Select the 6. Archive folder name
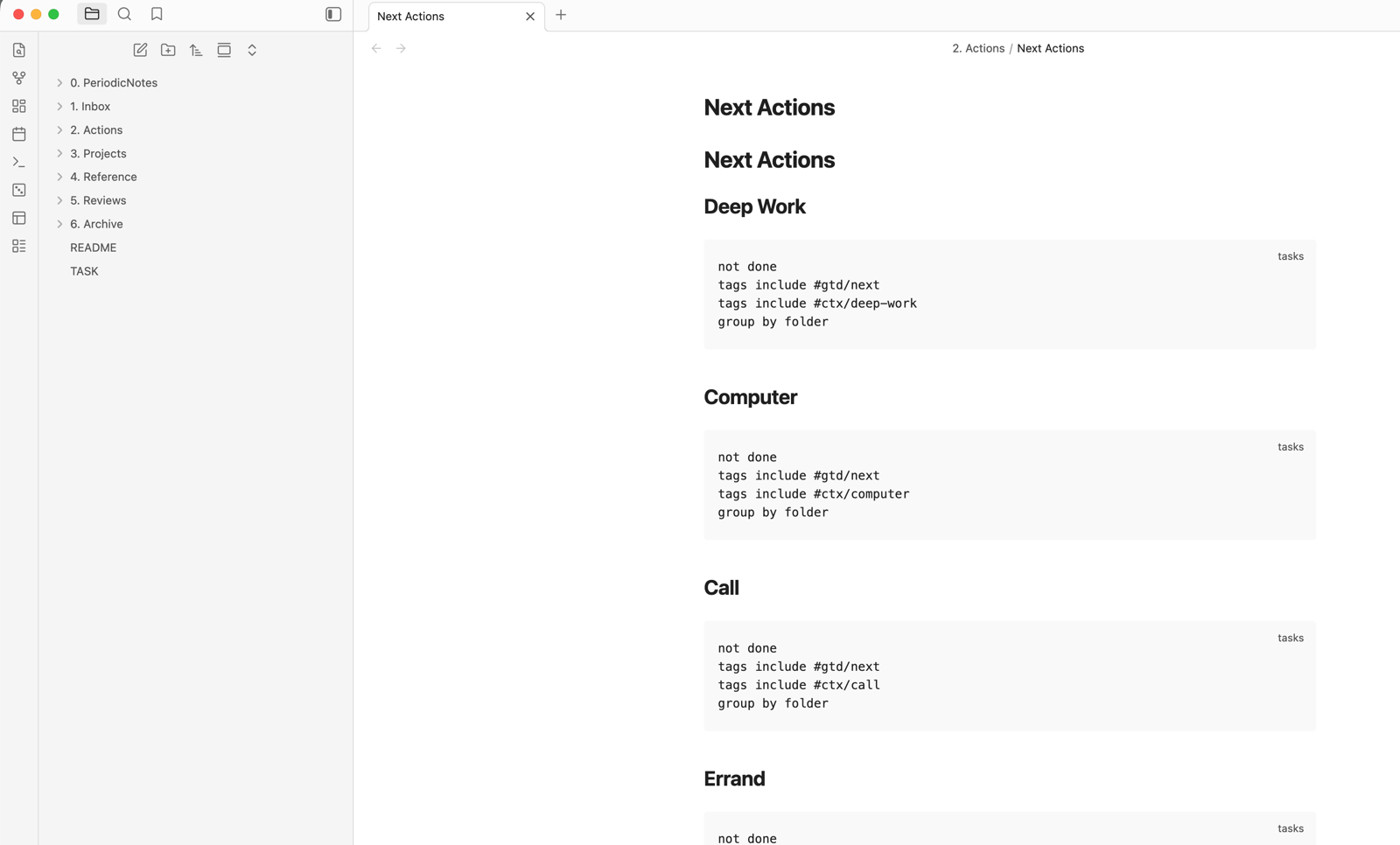This screenshot has height=845, width=1400. pyautogui.click(x=96, y=224)
